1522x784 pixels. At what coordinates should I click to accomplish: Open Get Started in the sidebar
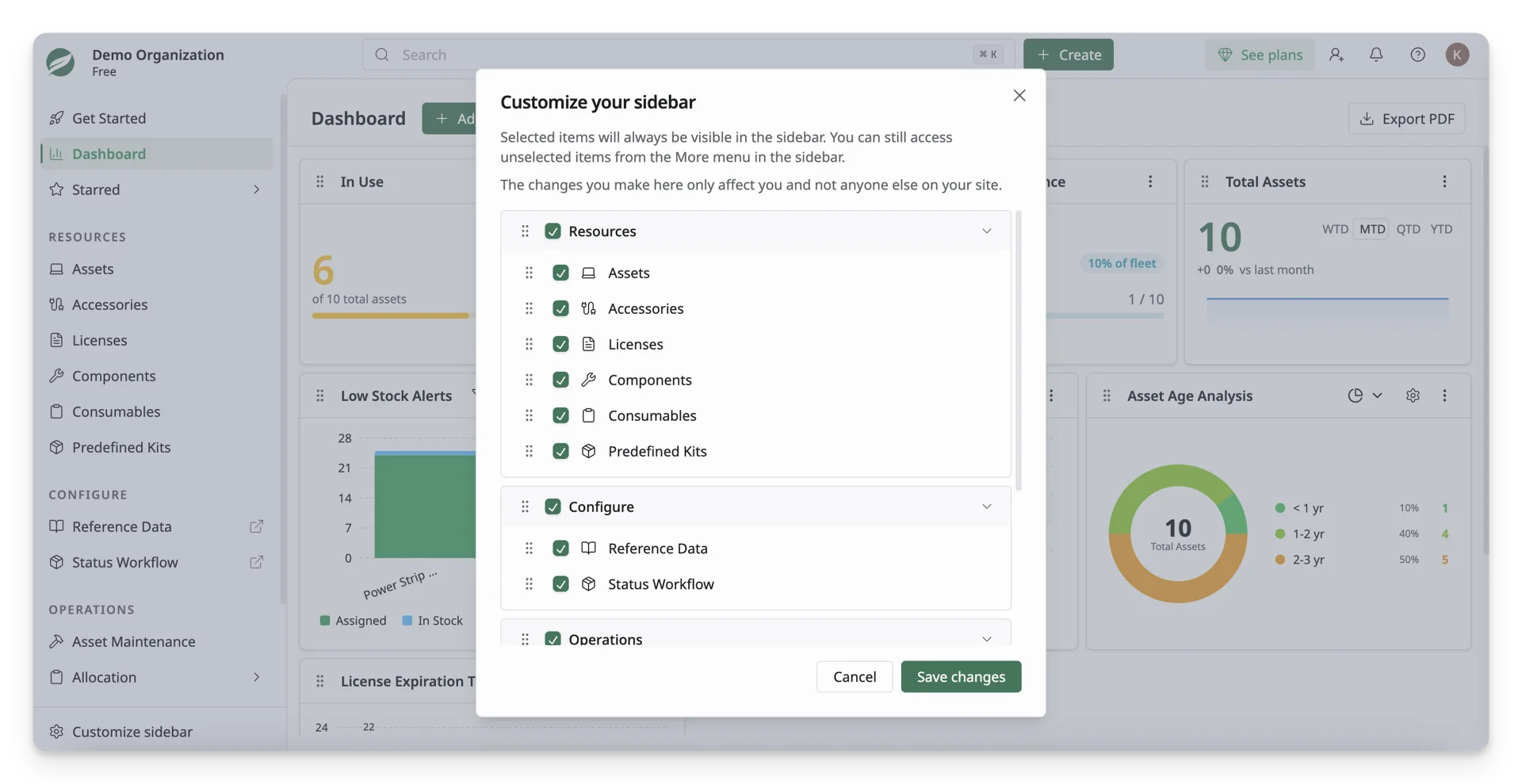[156, 118]
